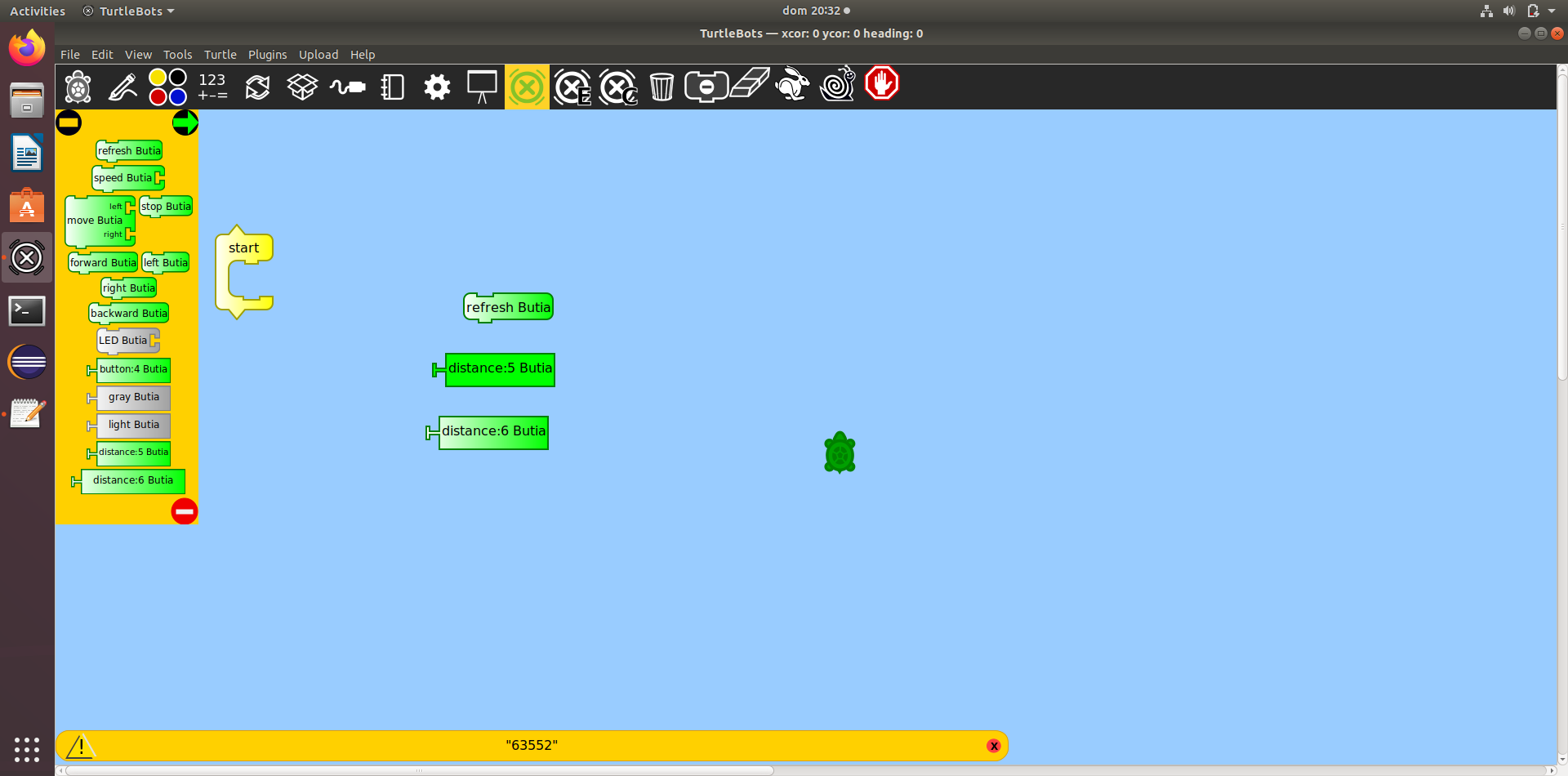This screenshot has height=776, width=1568.
Task: Pick the right Butia palette block
Action: 129,288
